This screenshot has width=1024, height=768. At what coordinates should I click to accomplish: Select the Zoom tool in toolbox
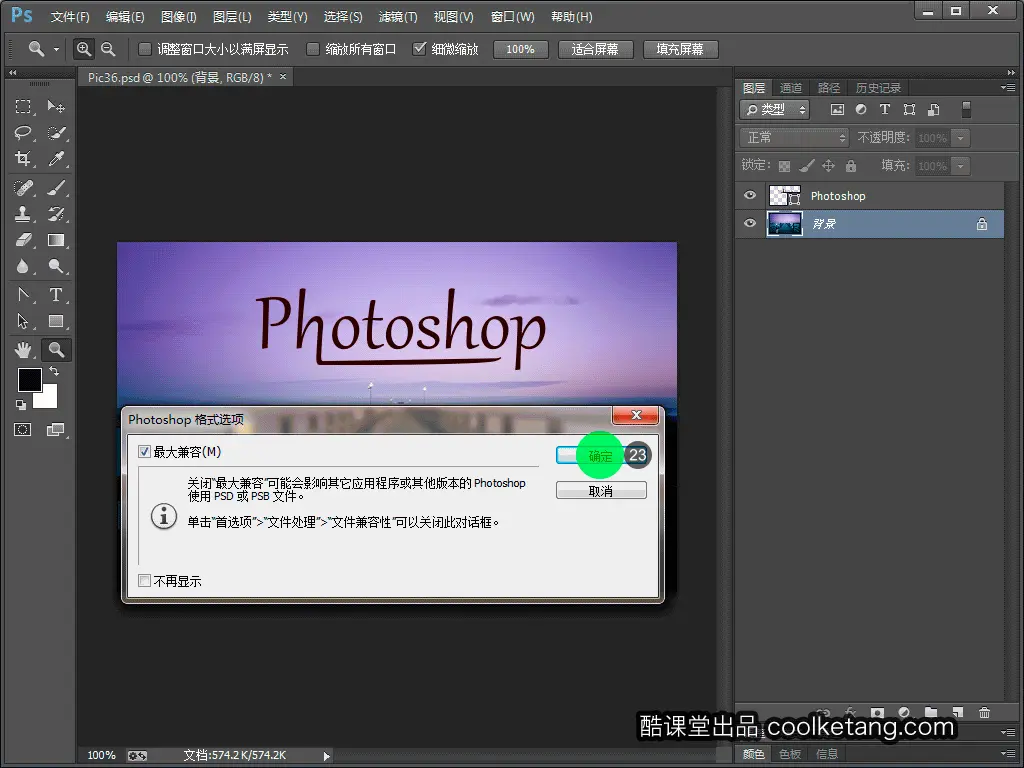coord(56,350)
